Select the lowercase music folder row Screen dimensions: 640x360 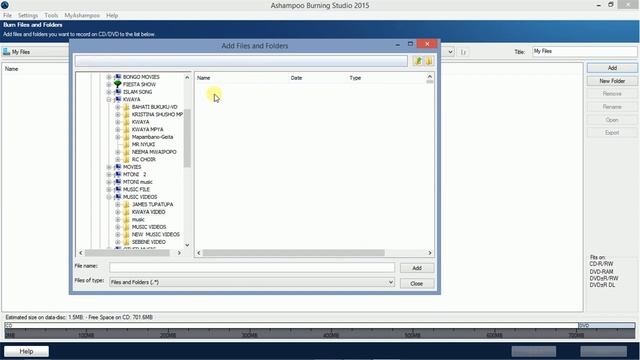[138, 220]
